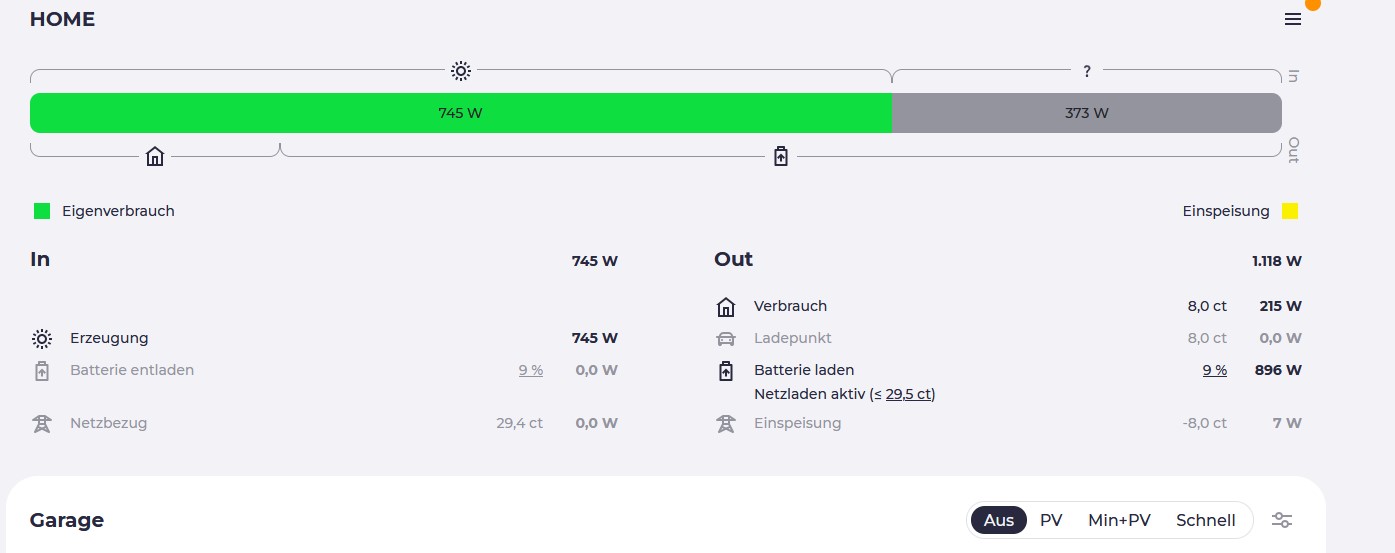Viewport: 1395px width, 553px height.
Task: Select the Aus charging mode
Action: [x=998, y=520]
